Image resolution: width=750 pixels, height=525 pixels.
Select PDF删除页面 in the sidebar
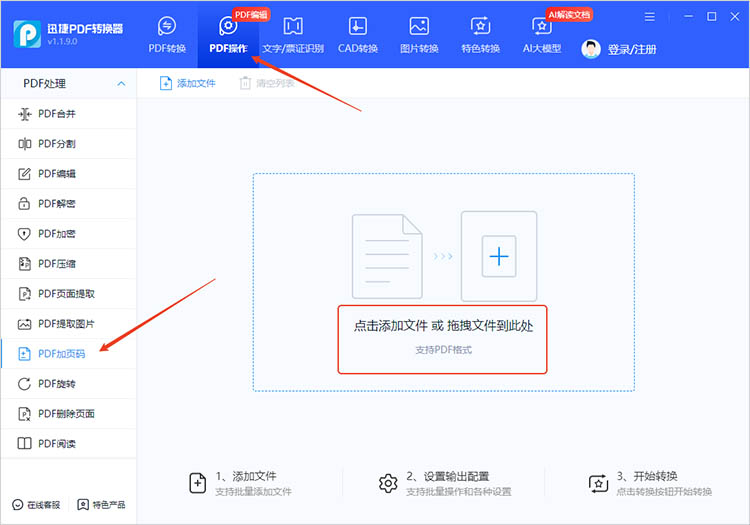(x=68, y=414)
